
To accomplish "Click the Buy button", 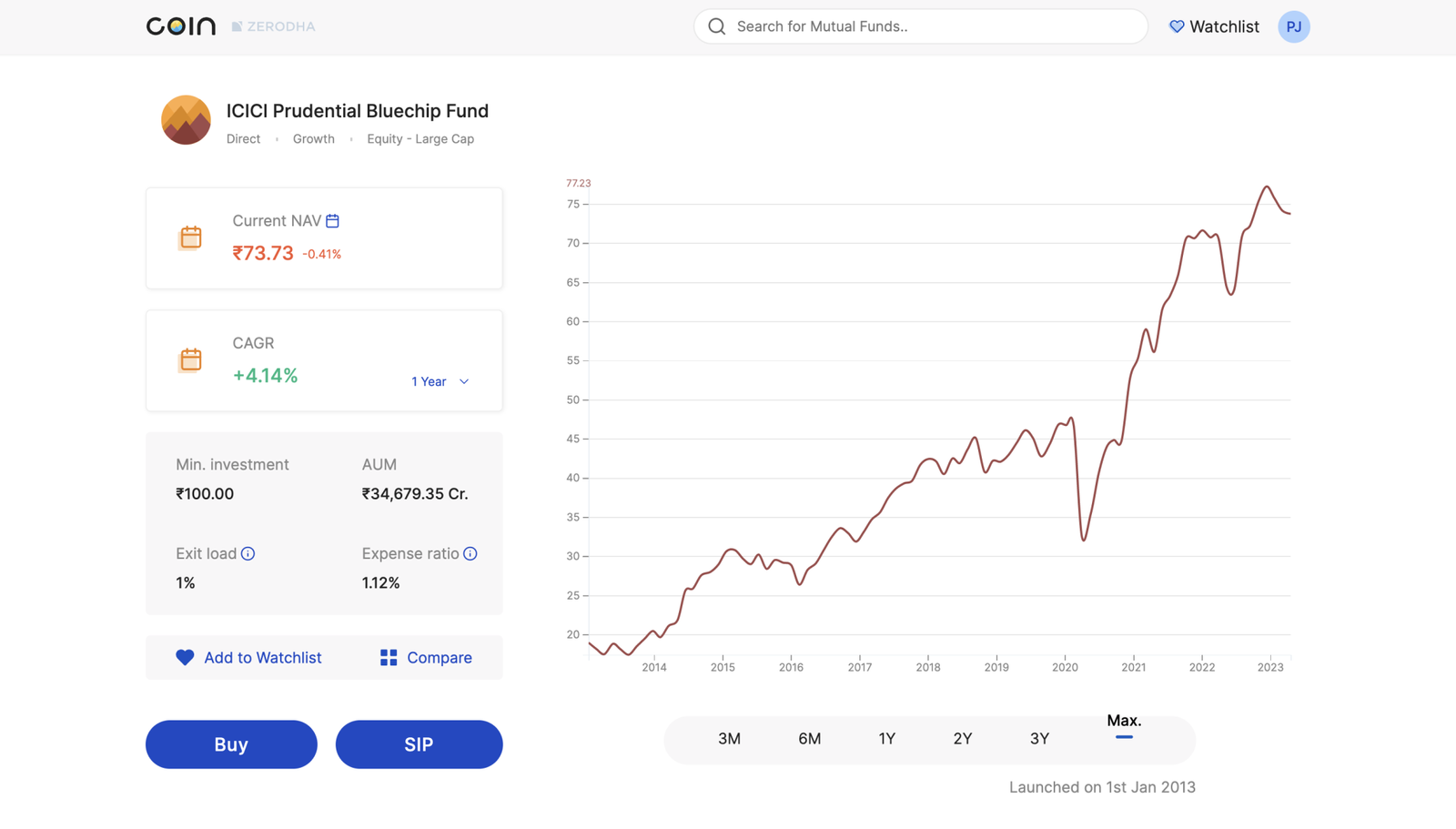I will [231, 744].
